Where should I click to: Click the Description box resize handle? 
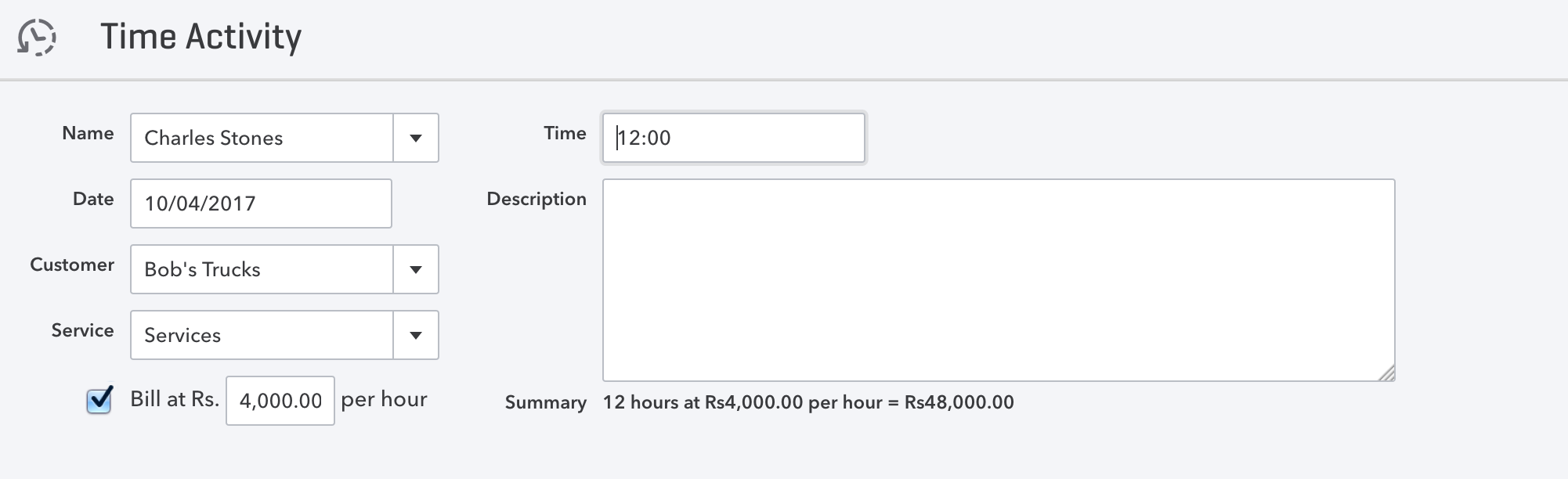click(x=1386, y=373)
